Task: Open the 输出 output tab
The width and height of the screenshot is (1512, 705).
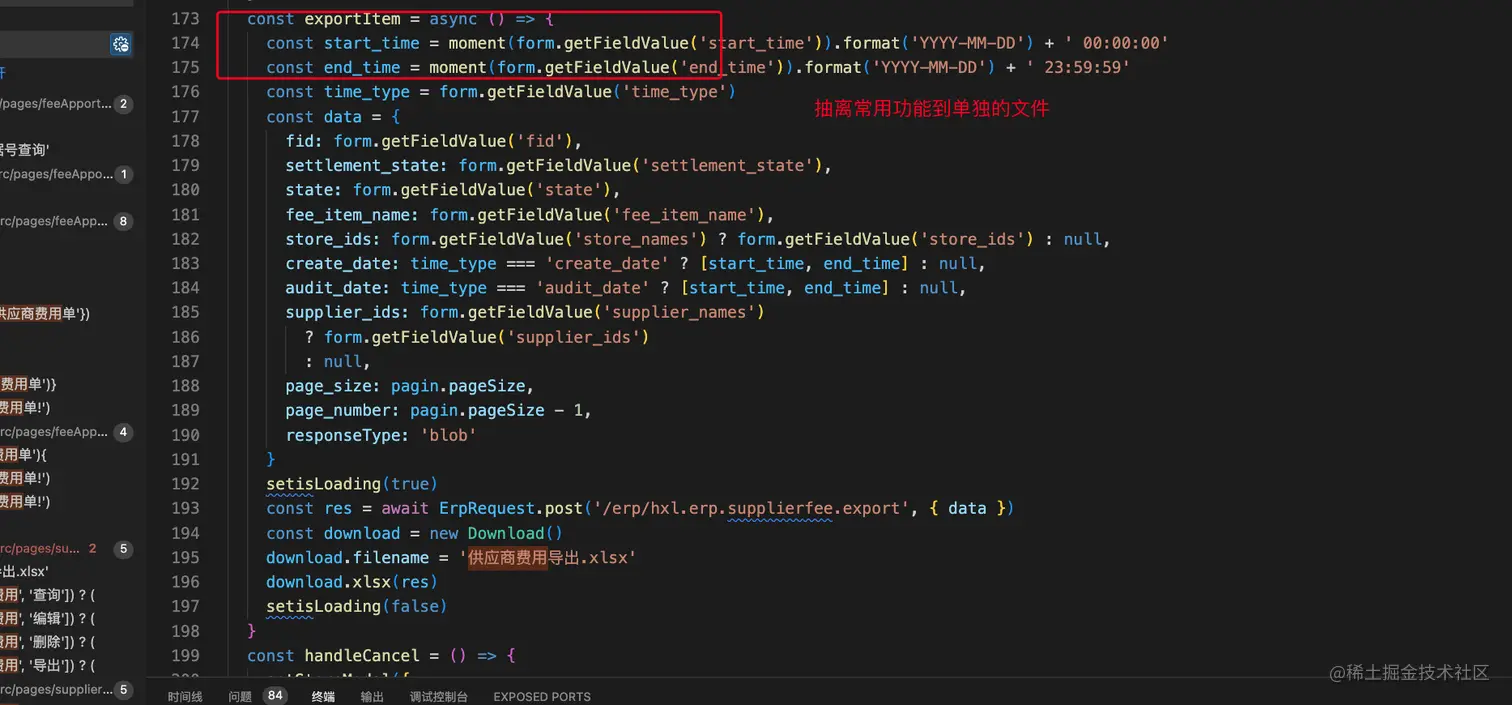Action: click(372, 696)
